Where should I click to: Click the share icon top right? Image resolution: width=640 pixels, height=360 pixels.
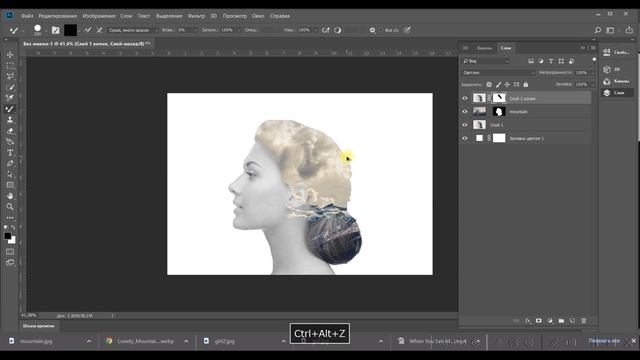[629, 30]
